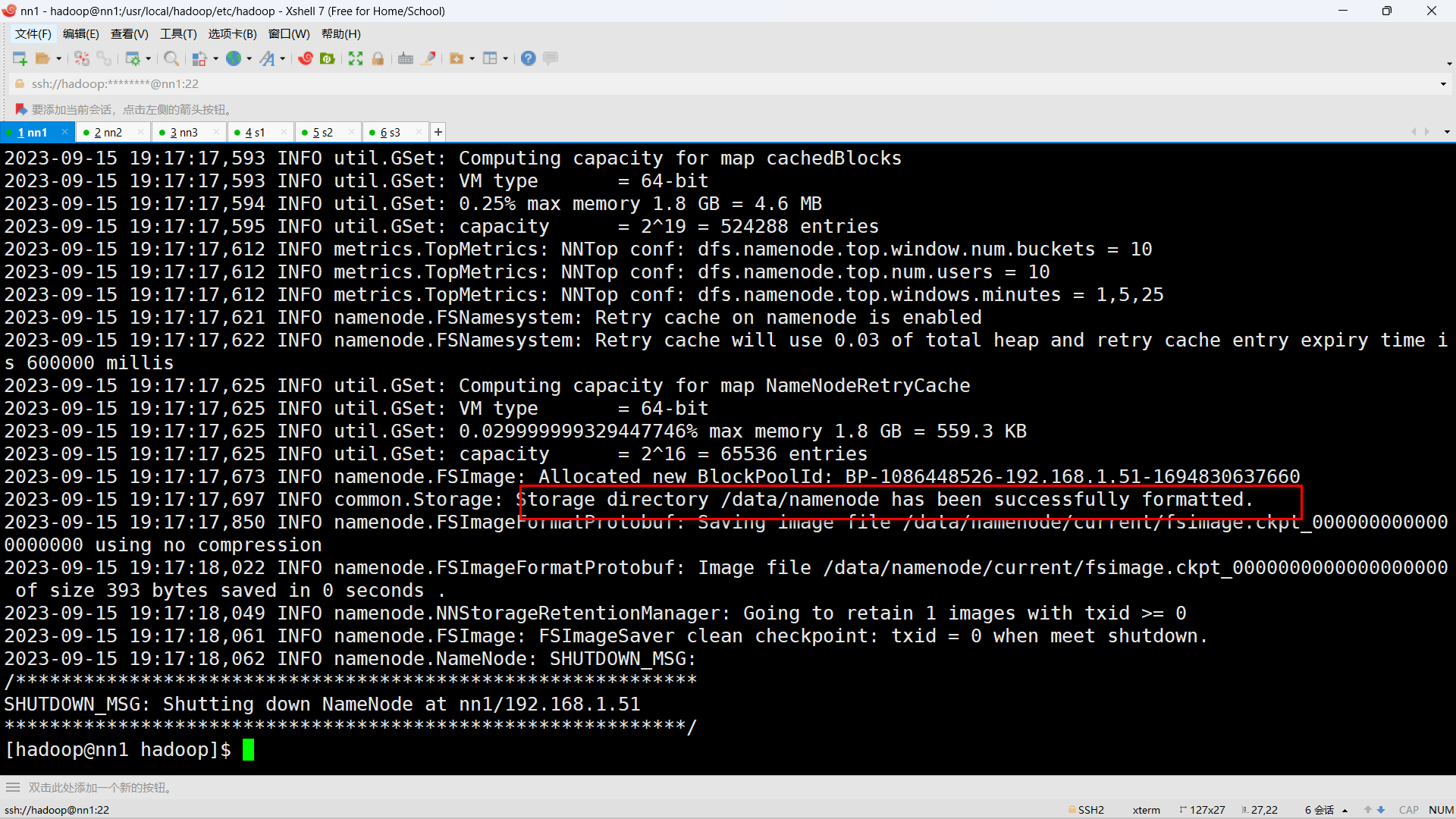Expand the address bar history dropdown
This screenshot has height=819, width=1456.
tap(1443, 84)
